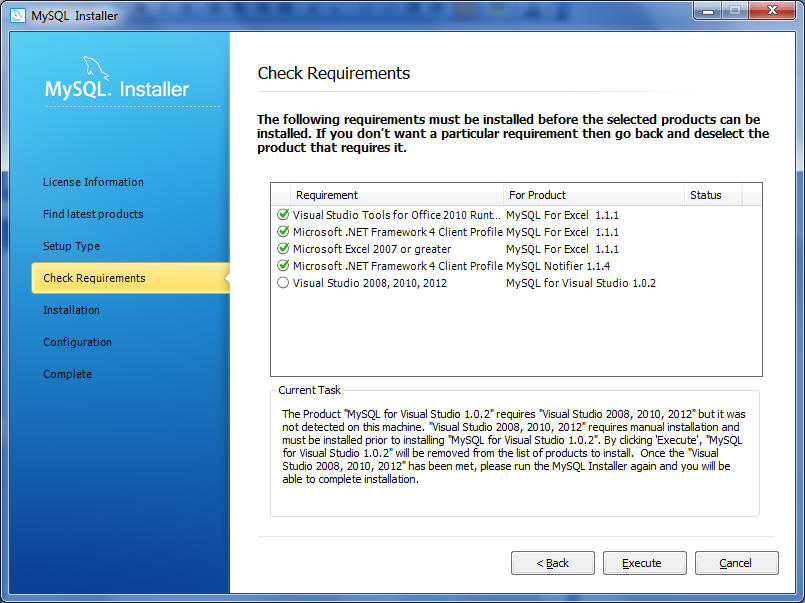Screen dimensions: 805x603
Task: Click green check icon beside Microsoft Excel 2007
Action: [283, 249]
